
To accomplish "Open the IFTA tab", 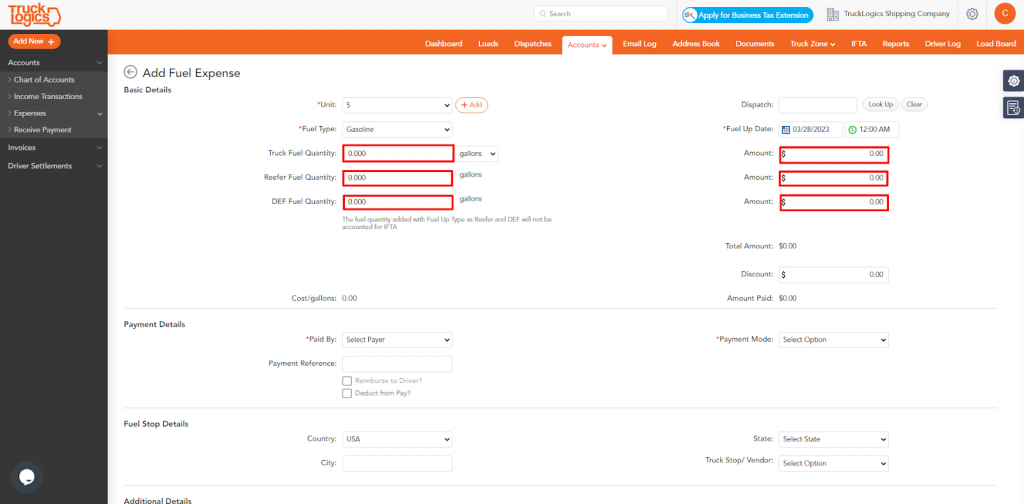I will (x=859, y=44).
